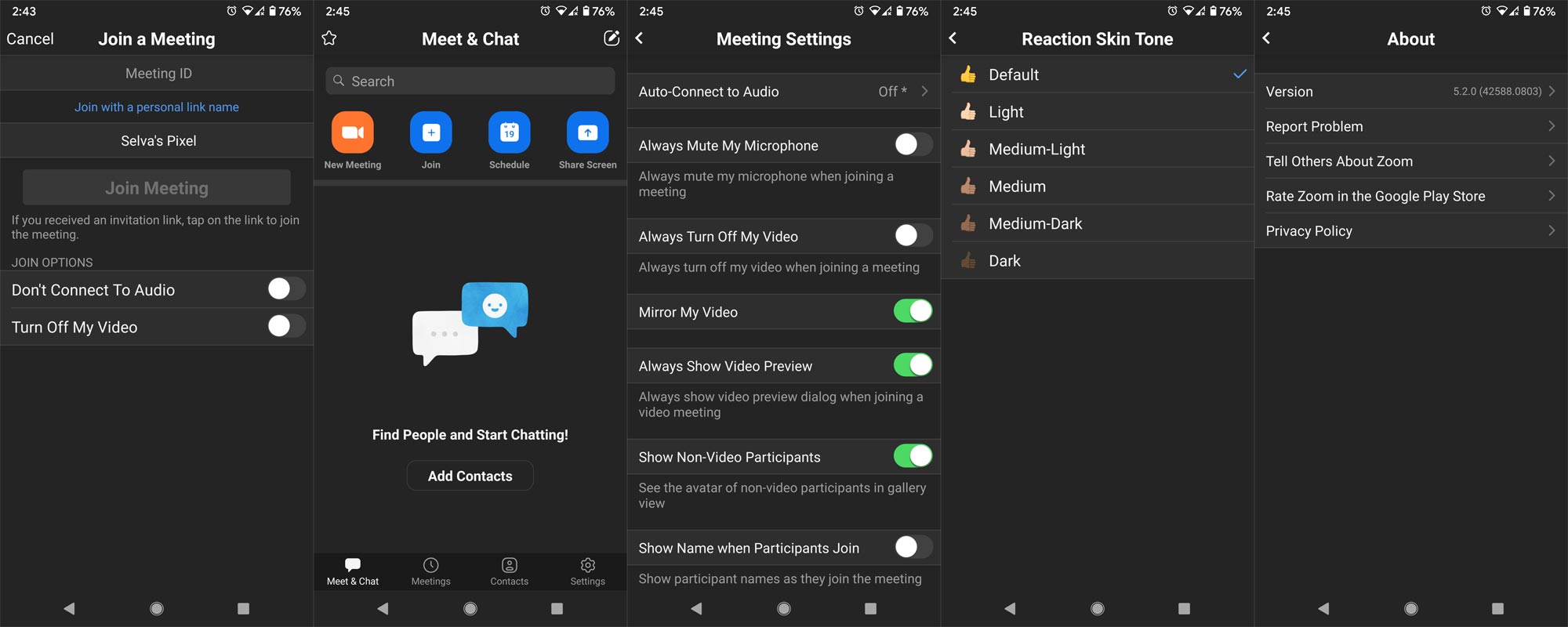Click the Privacy Policy text
This screenshot has width=1568, height=627.
point(1308,231)
